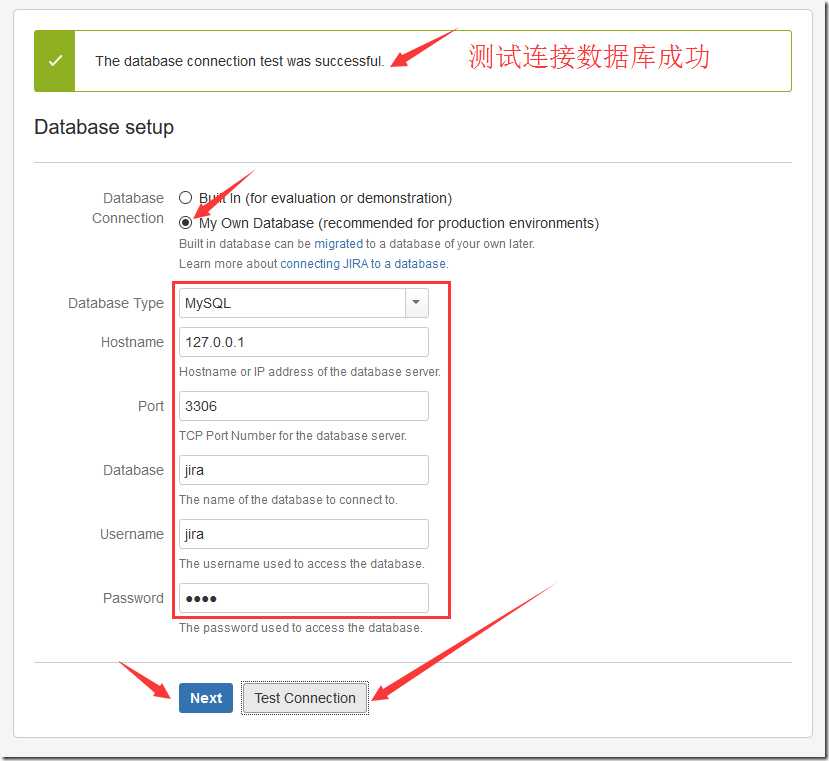Click the Test Connection button
Viewport: 829px width, 761px height.
305,698
